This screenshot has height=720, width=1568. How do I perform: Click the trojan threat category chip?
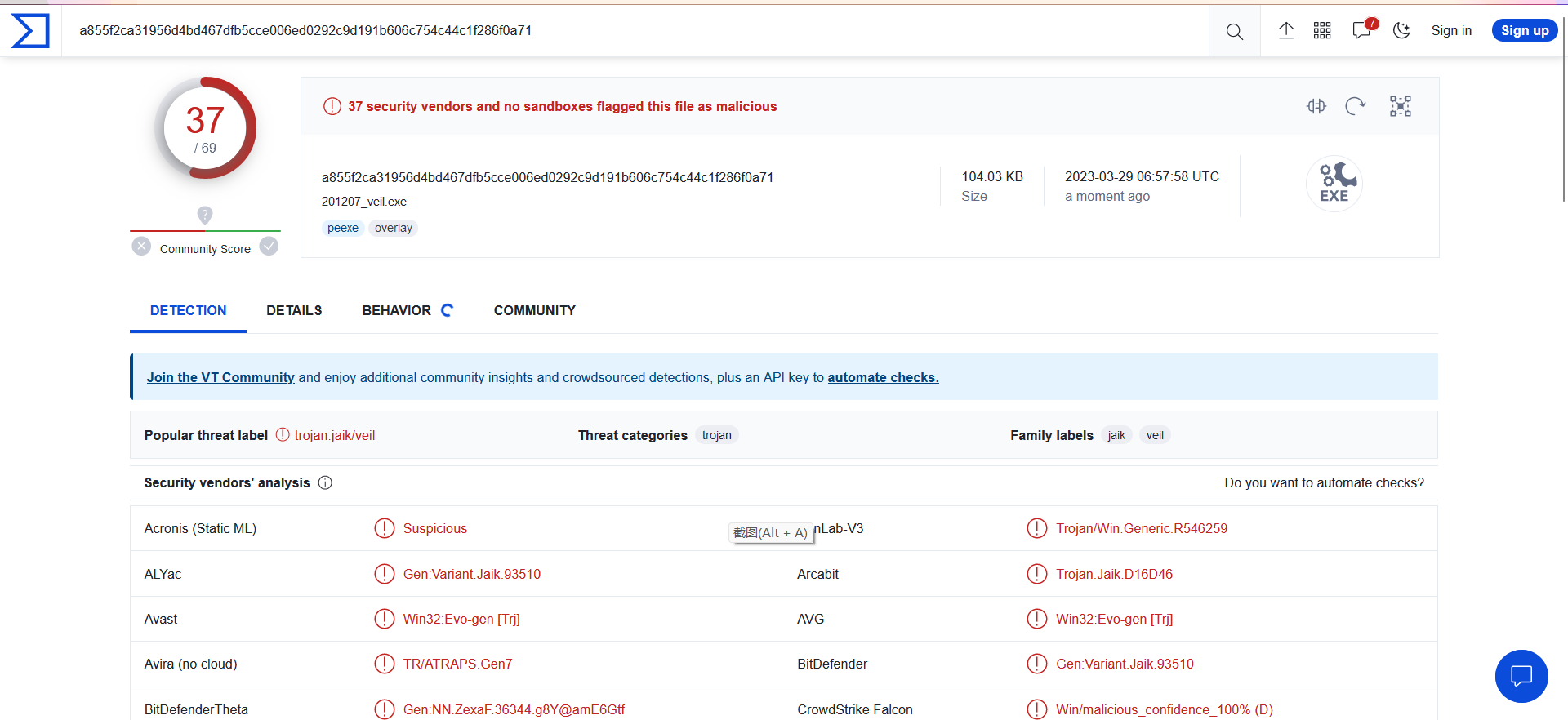point(717,435)
